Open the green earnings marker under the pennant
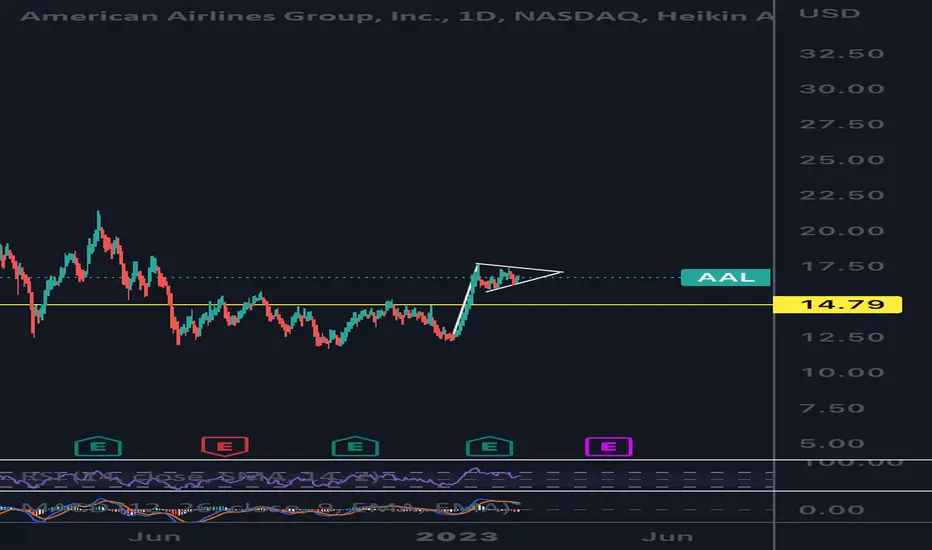The height and width of the screenshot is (550, 932). tap(489, 447)
